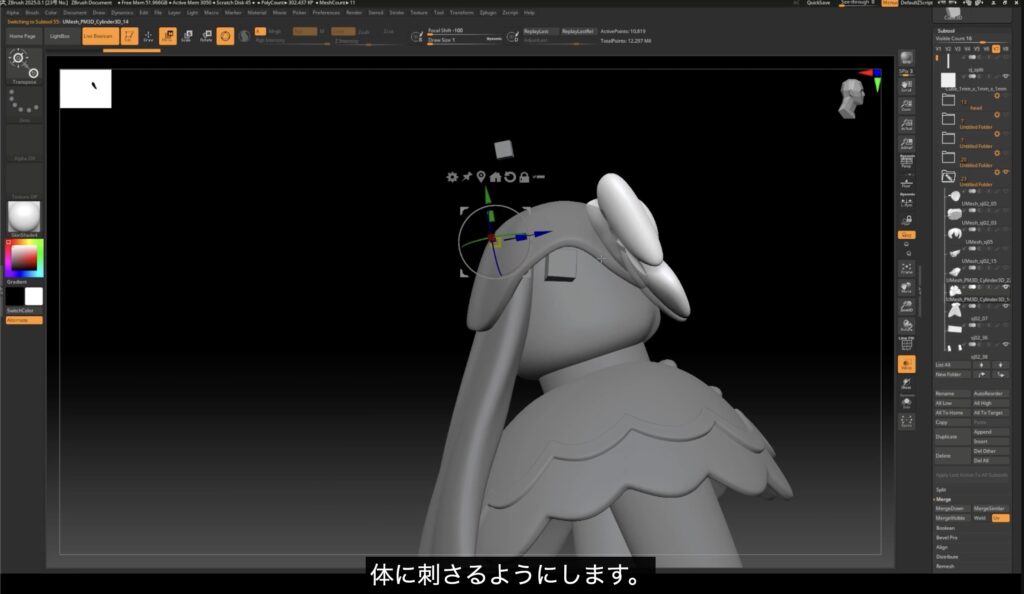Click the Home Page button
1024x594 pixels.
pyautogui.click(x=23, y=36)
